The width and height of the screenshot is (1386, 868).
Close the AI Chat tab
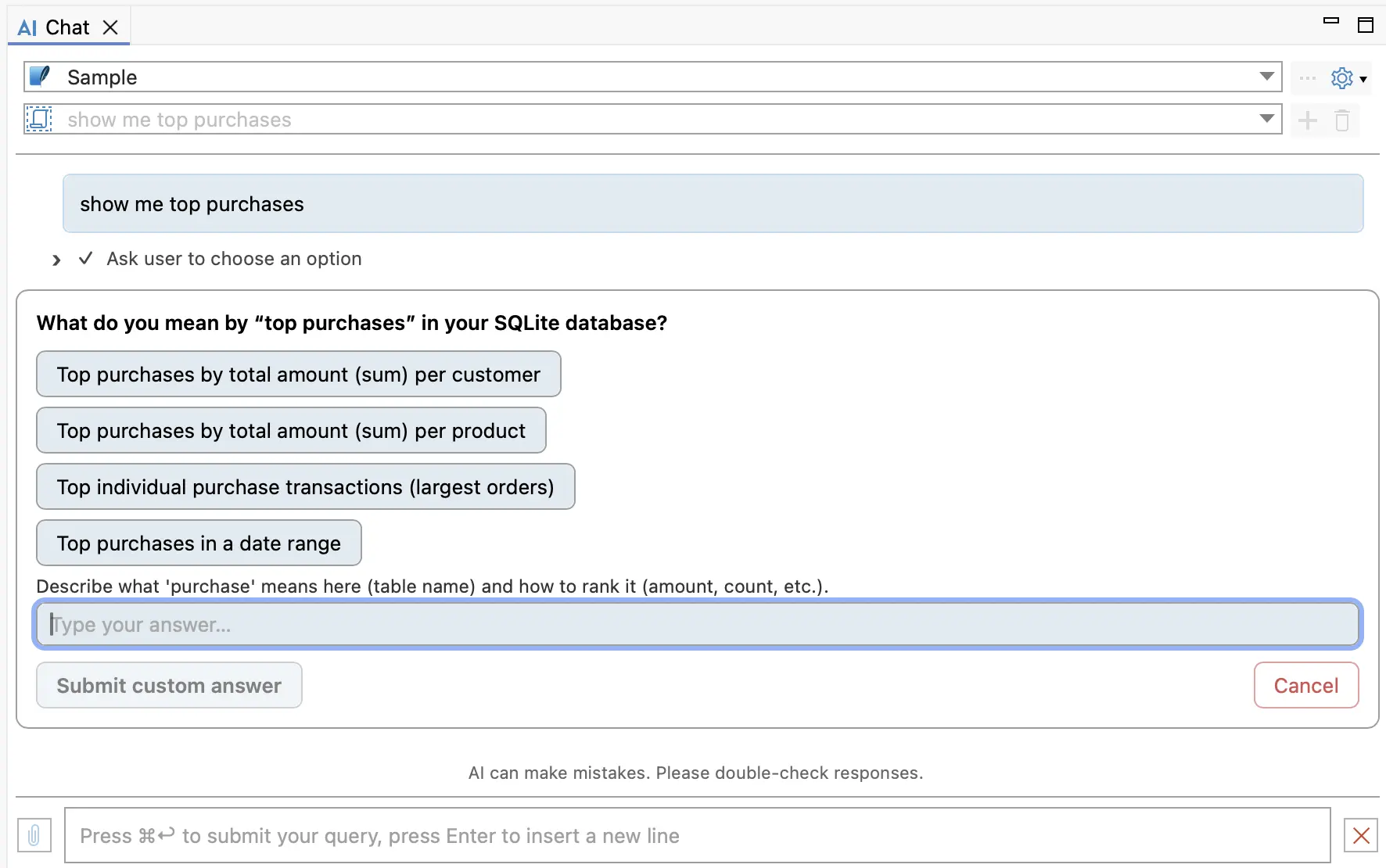click(x=111, y=27)
